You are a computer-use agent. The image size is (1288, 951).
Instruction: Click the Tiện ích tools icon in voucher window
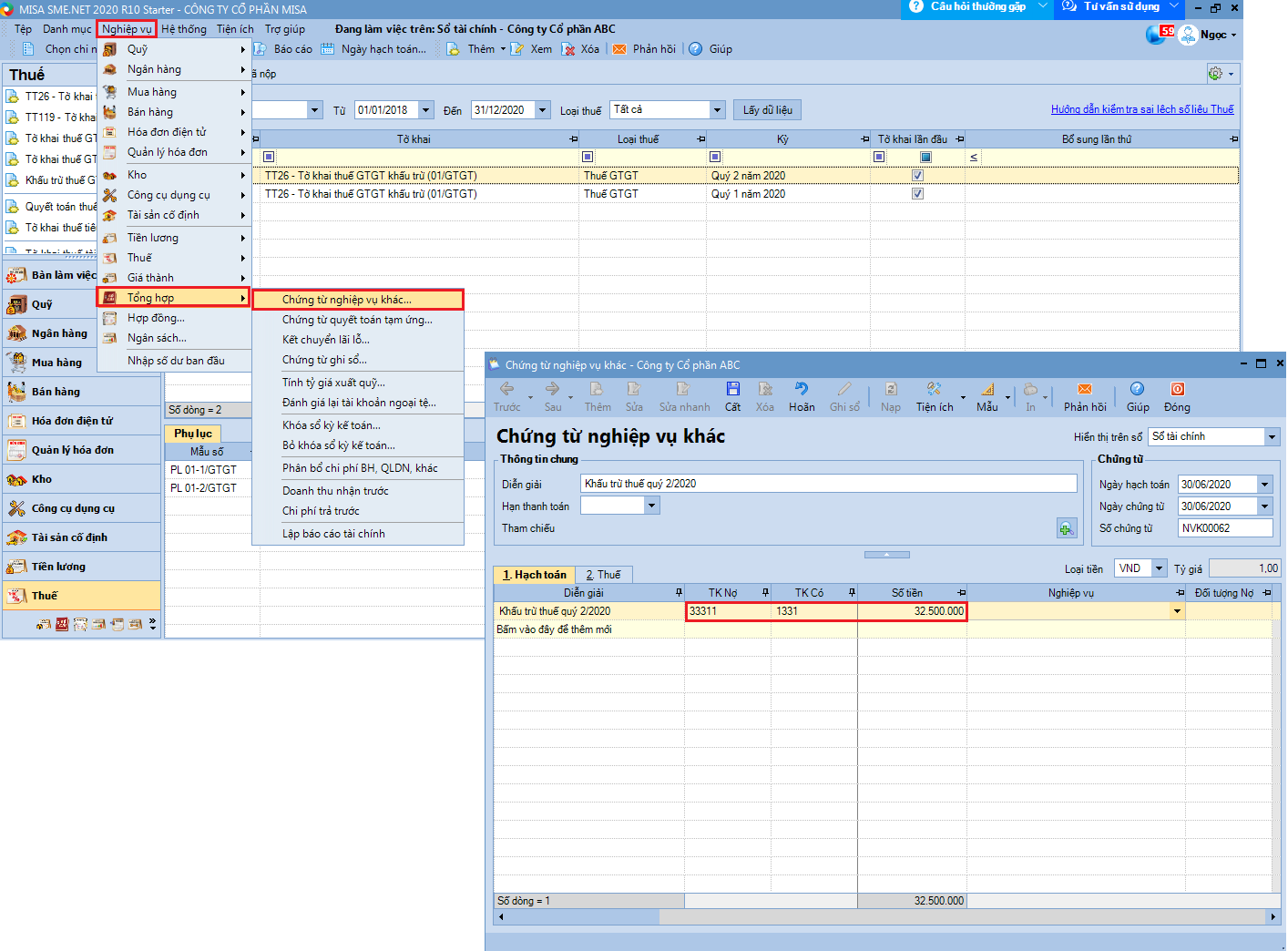[934, 390]
